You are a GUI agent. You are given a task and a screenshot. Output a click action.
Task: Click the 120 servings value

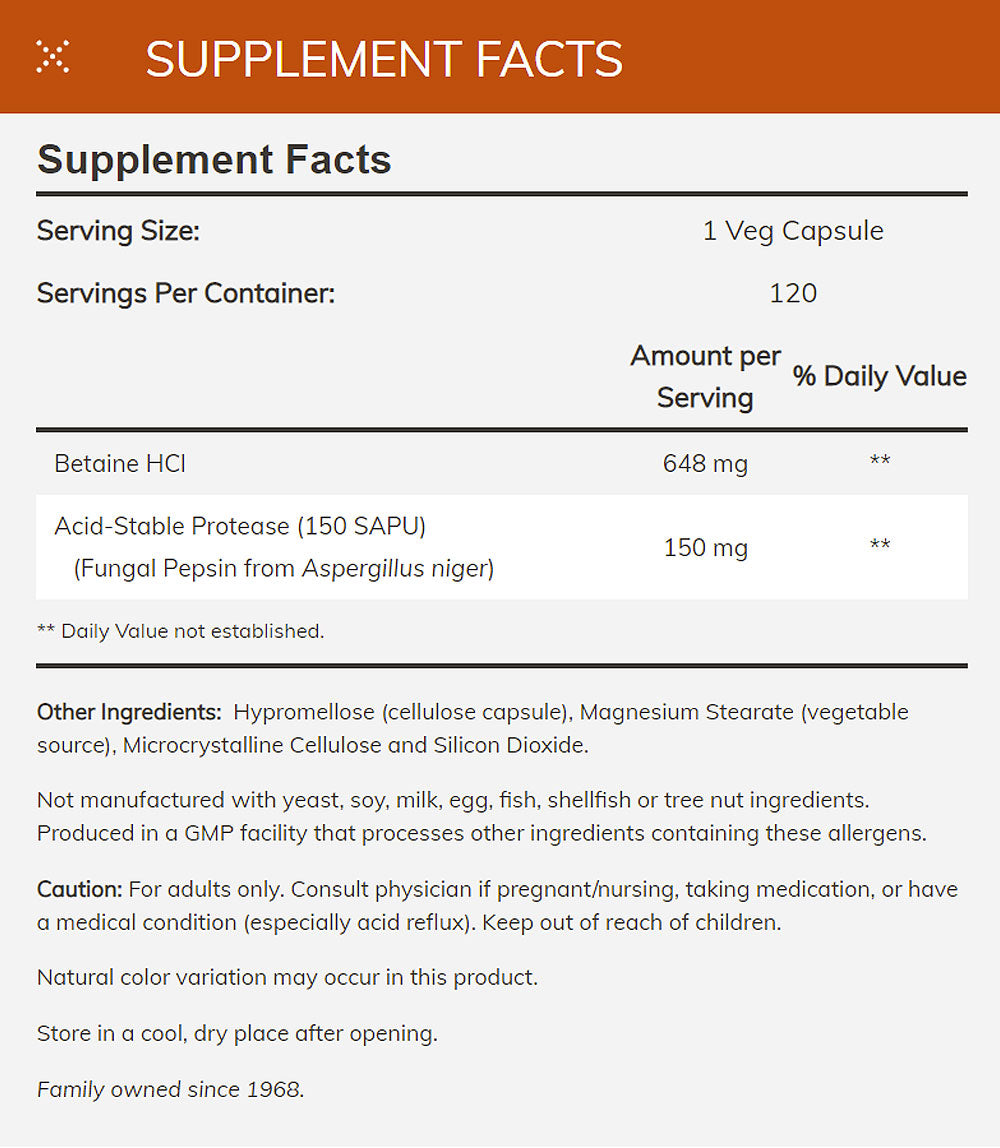click(x=793, y=293)
